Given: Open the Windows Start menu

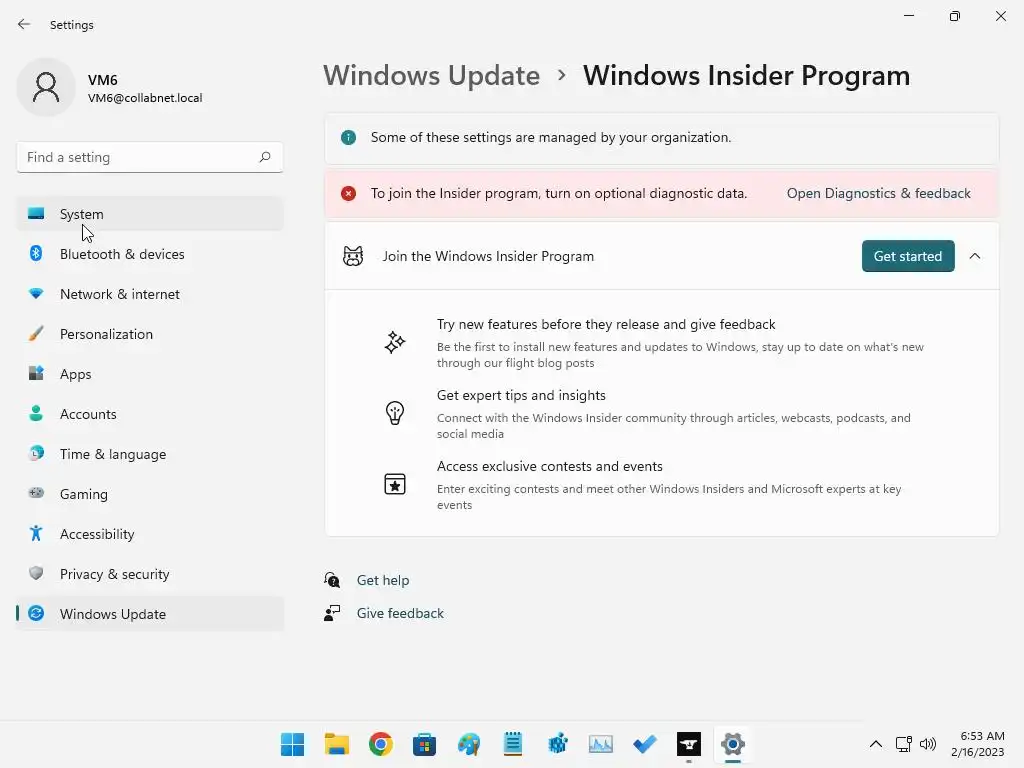Looking at the screenshot, I should [x=293, y=744].
